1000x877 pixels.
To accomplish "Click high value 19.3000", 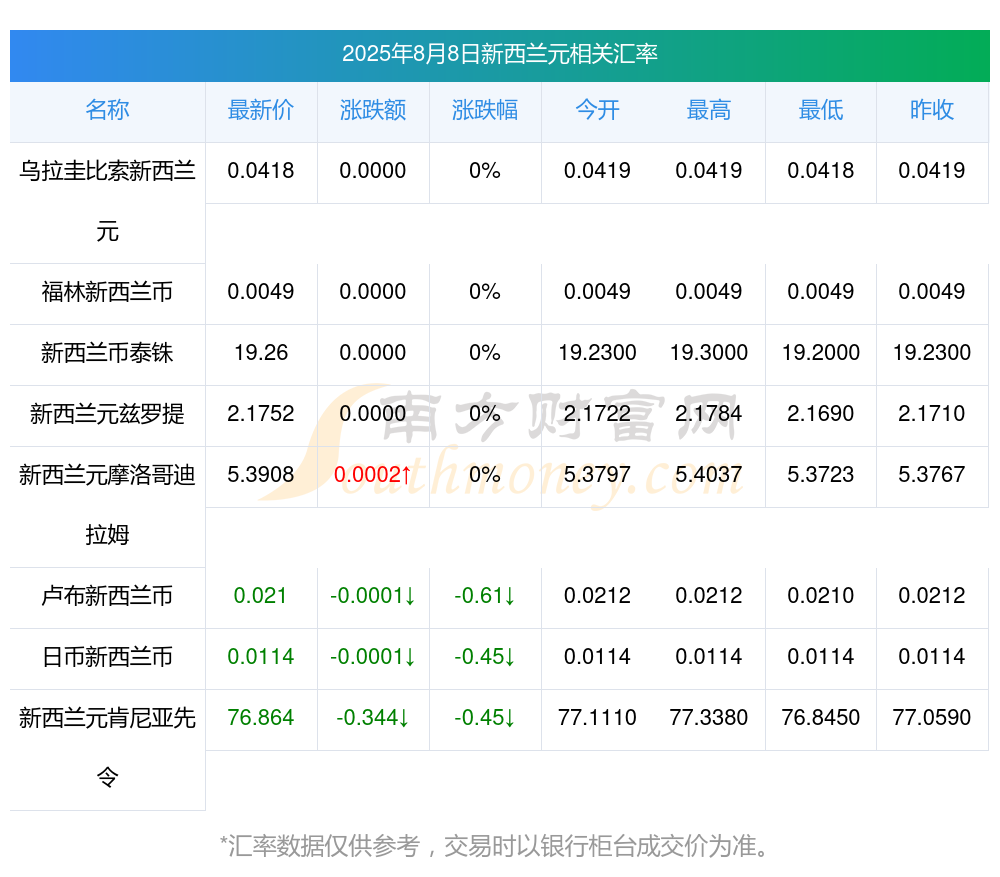I will pyautogui.click(x=709, y=352).
